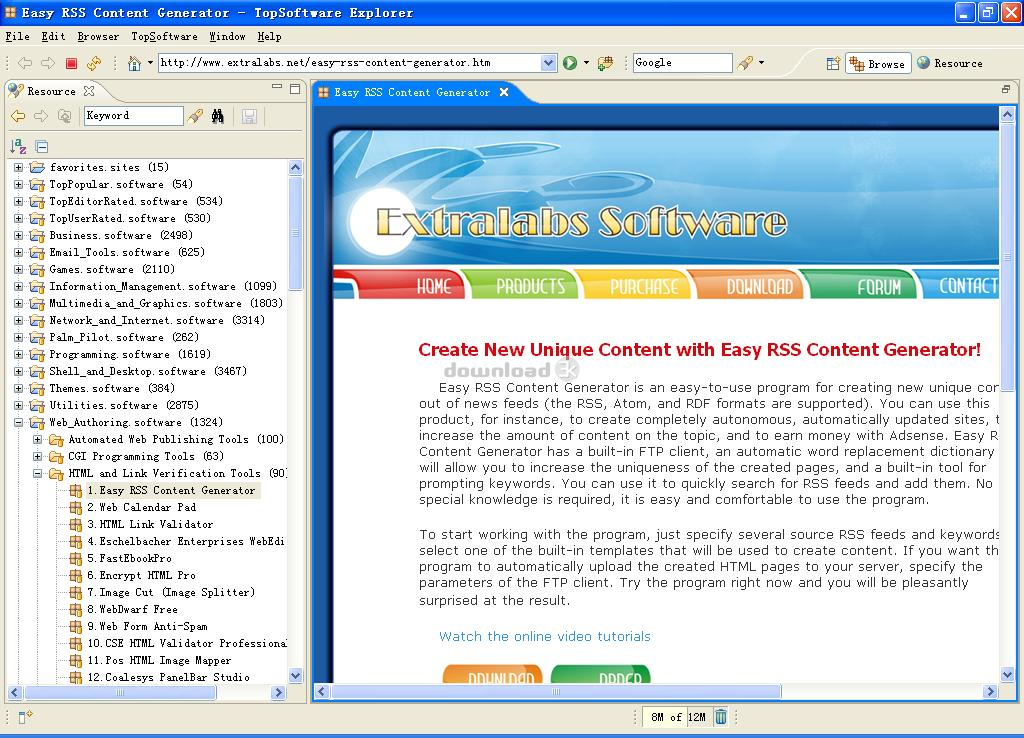Screen dimensions: 1024x738
Task: Click the Resource panel forward arrow
Action: pyautogui.click(x=40, y=116)
